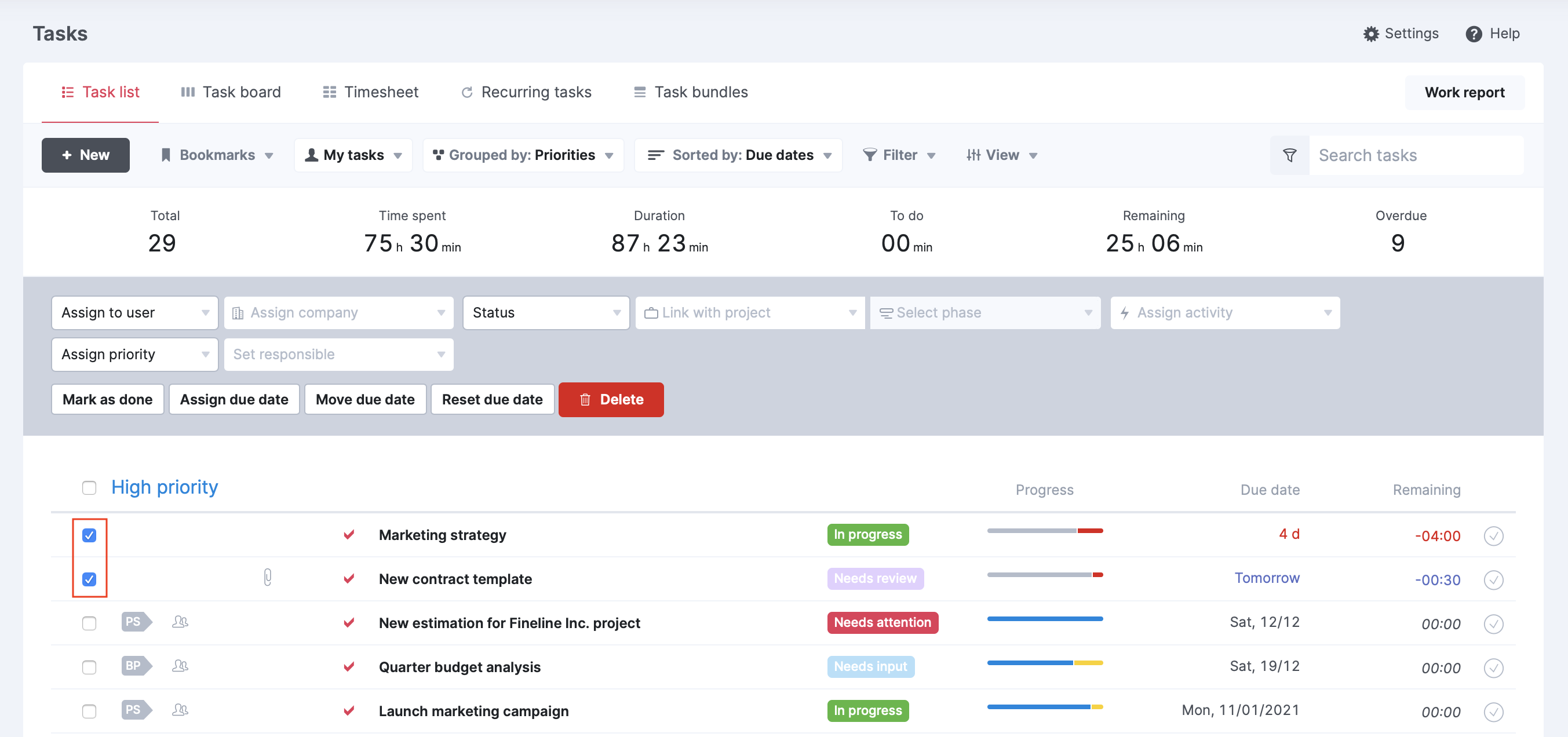The image size is (1568, 737).
Task: Switch to the Task board tab
Action: [231, 93]
